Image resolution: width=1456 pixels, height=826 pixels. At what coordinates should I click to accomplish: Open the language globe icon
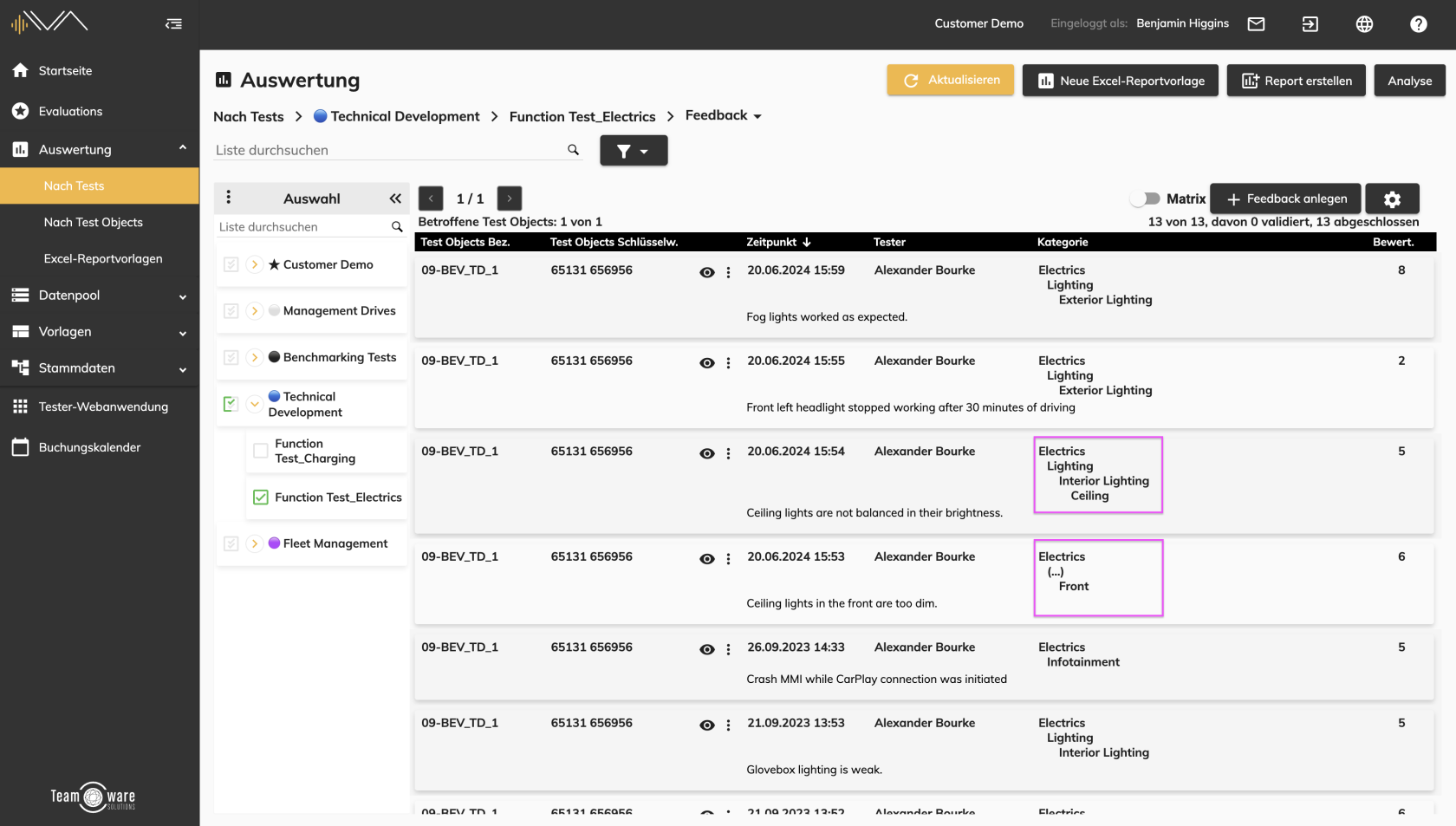tap(1364, 24)
